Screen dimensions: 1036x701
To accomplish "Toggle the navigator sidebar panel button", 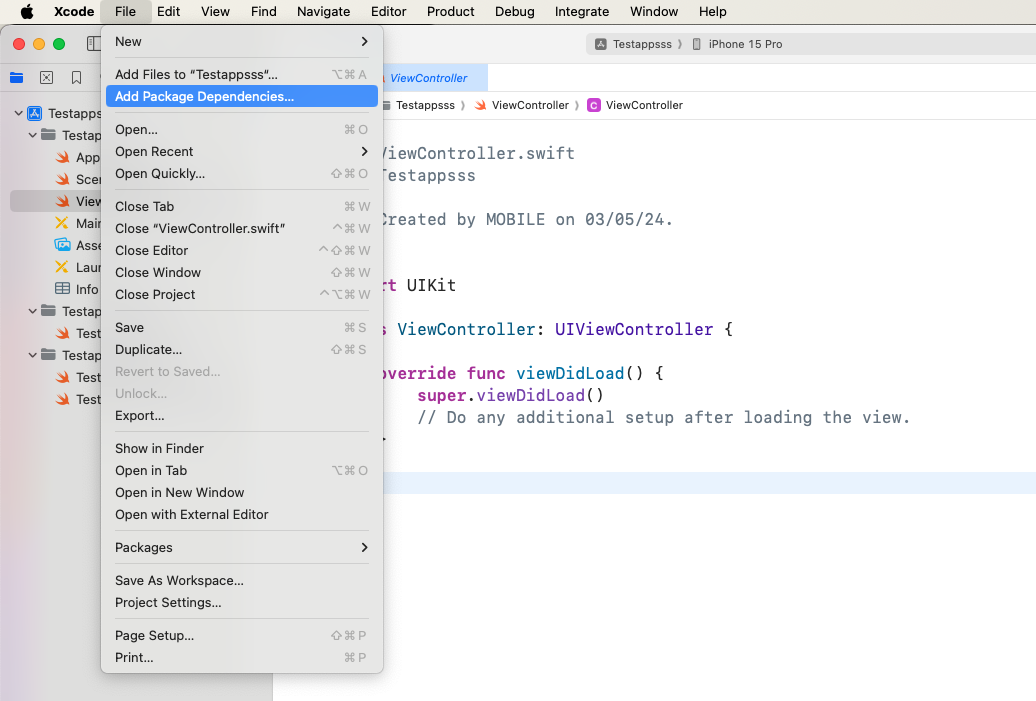I will click(x=94, y=44).
